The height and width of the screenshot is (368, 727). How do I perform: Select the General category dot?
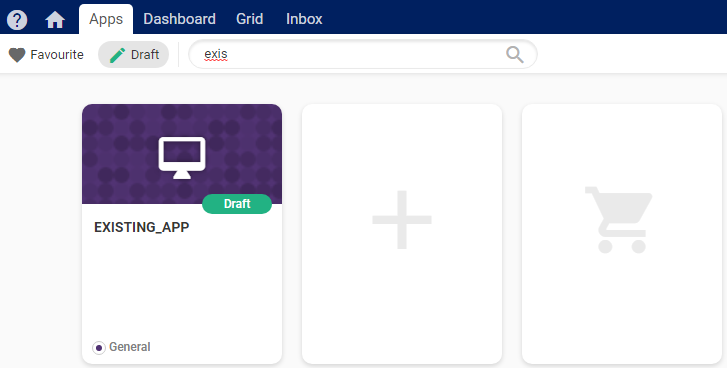(x=99, y=348)
